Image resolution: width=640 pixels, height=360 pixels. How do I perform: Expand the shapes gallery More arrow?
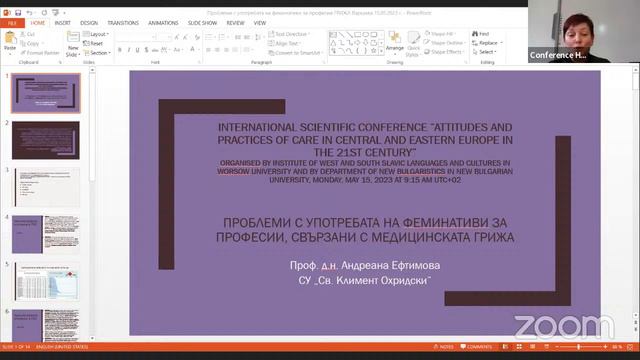point(381,51)
